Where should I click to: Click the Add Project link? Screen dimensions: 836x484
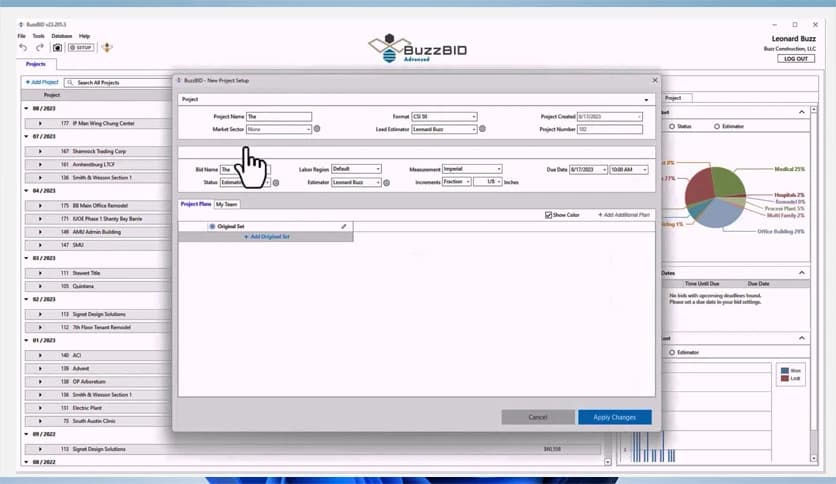point(42,83)
